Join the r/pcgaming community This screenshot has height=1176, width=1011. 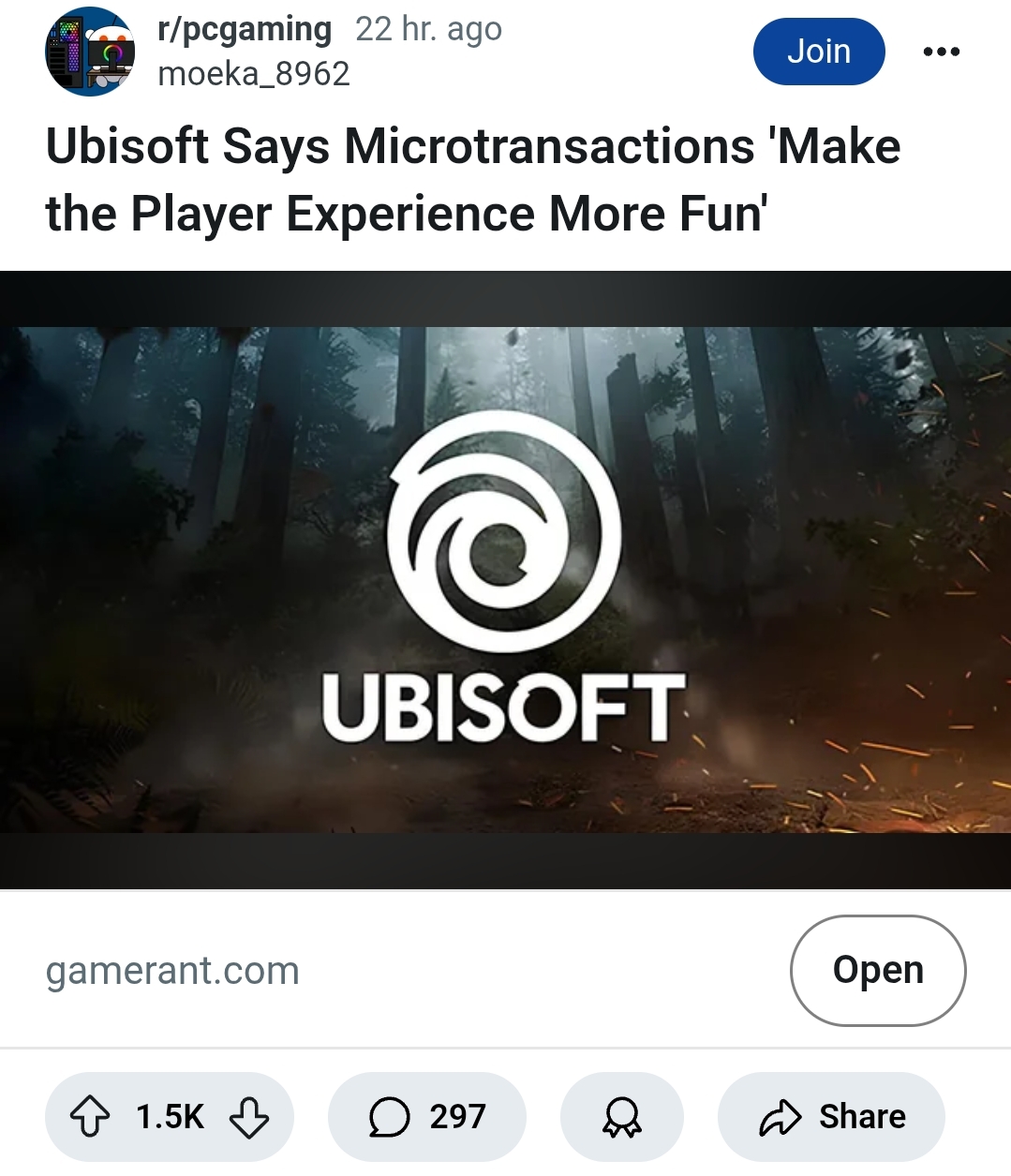pyautogui.click(x=819, y=52)
